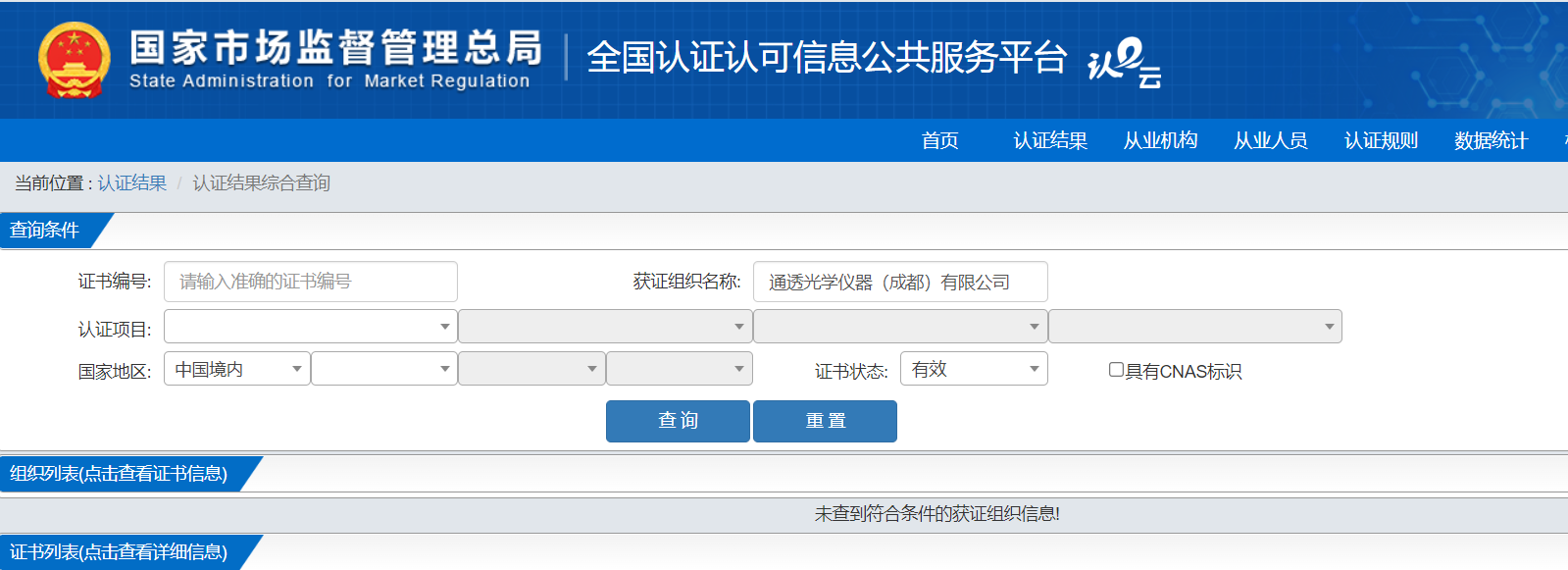
Task: Open the fourth 国家地区 dropdown
Action: (x=680, y=369)
